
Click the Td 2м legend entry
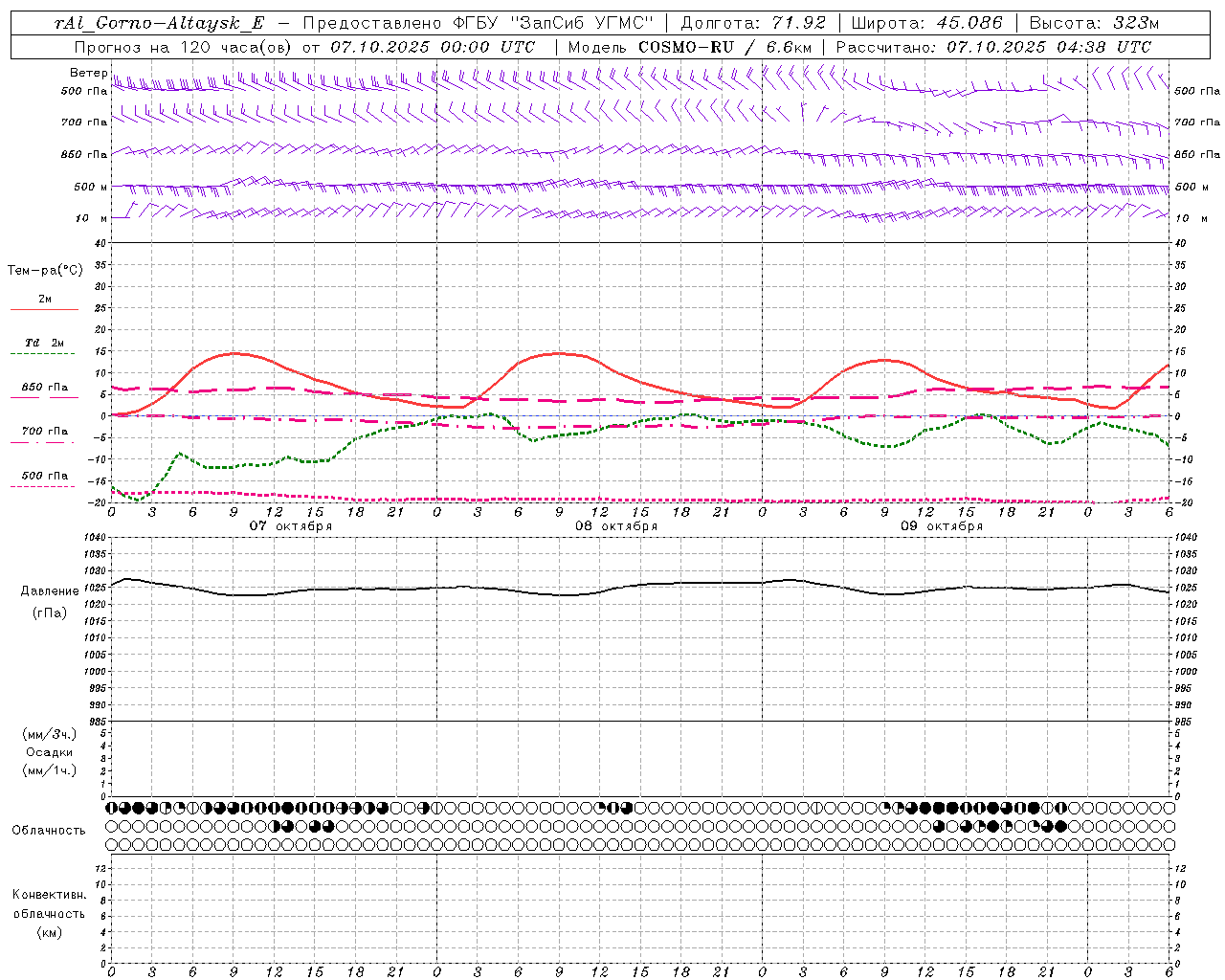45,343
